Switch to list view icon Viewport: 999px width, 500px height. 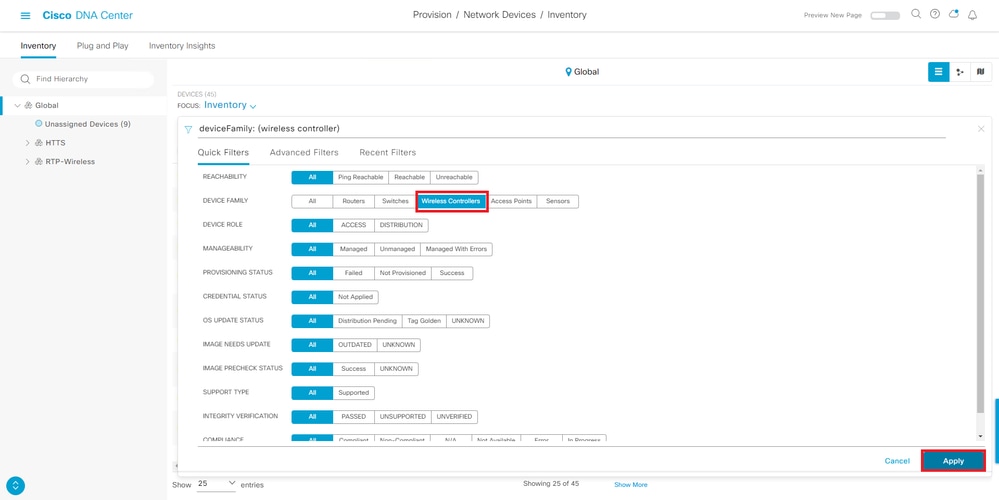coord(938,72)
